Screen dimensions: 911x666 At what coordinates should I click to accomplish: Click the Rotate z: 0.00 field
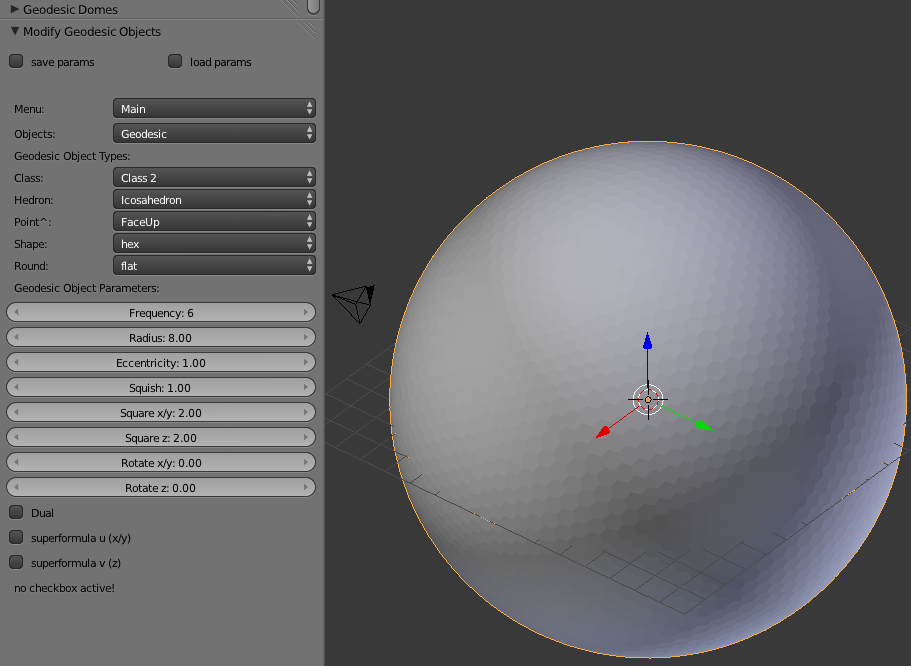coord(161,488)
